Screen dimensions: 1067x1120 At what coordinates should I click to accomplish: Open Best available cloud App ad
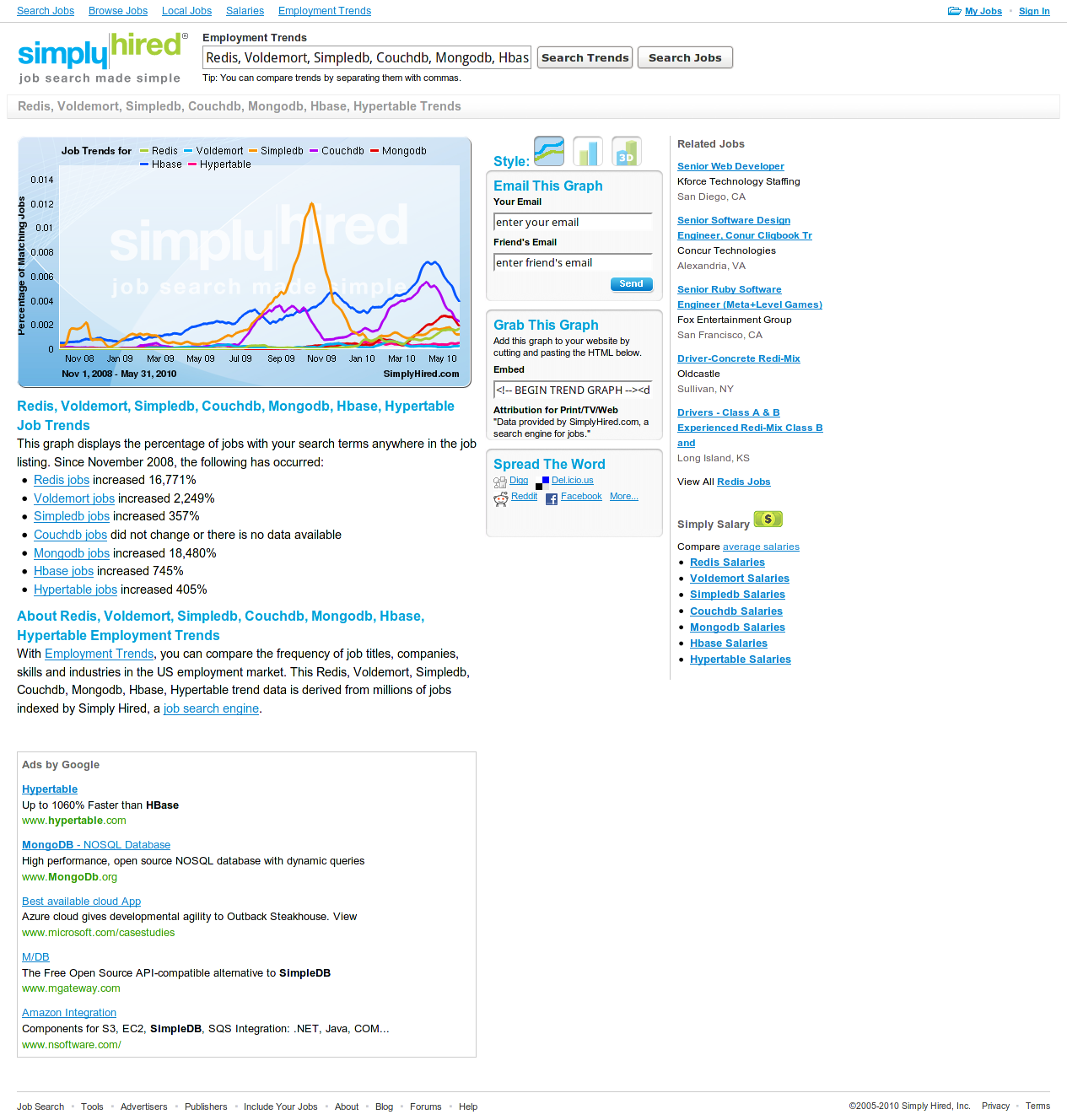81,902
